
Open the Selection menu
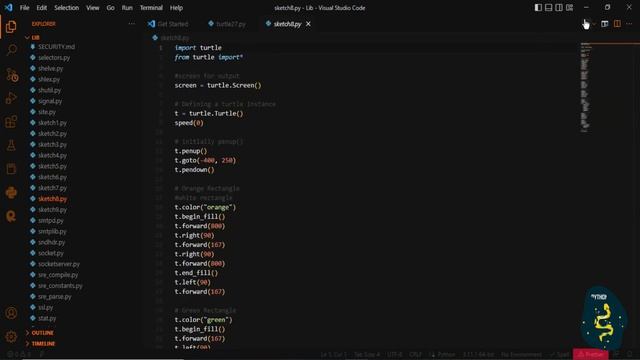[67, 8]
